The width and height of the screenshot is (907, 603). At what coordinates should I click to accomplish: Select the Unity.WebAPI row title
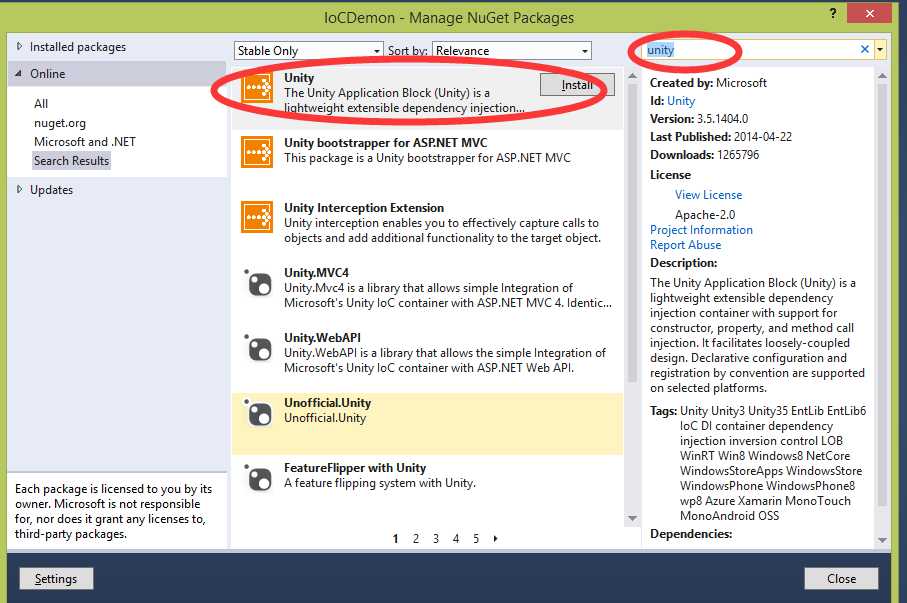coord(322,337)
